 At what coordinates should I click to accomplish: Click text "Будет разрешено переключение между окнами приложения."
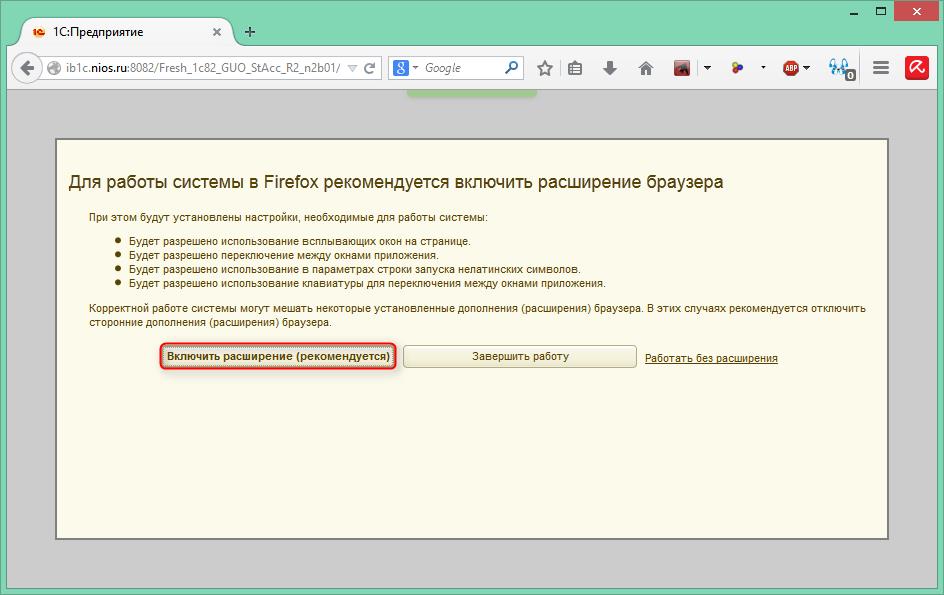coord(284,255)
